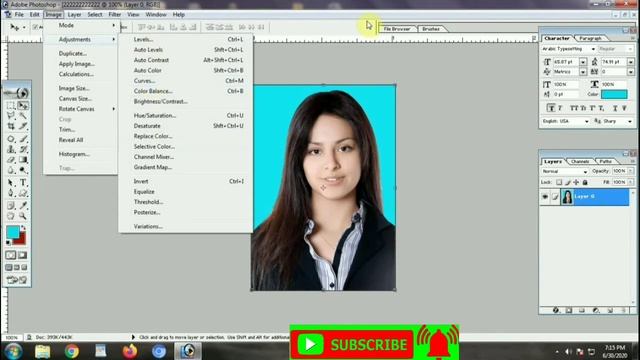Select the Healing Brush tool
The height and width of the screenshot is (360, 640).
(11, 139)
